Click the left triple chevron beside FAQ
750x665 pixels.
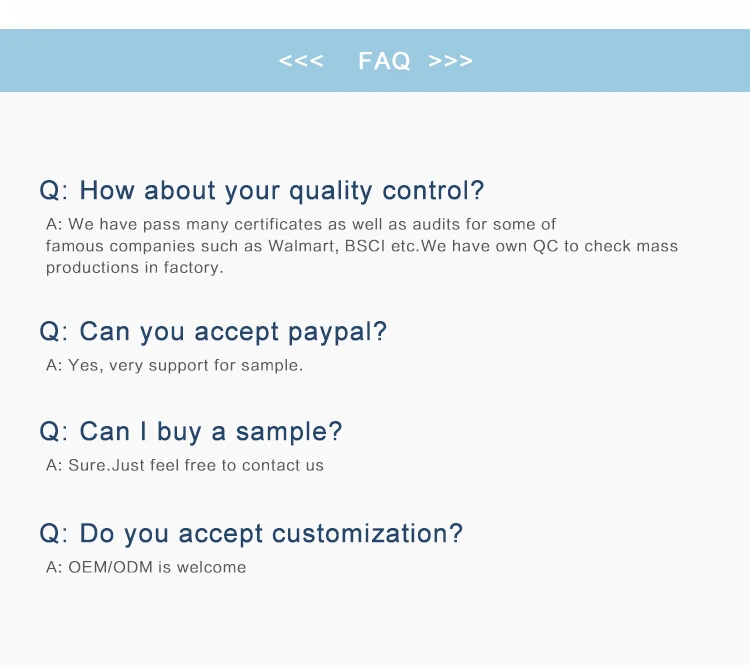point(301,61)
